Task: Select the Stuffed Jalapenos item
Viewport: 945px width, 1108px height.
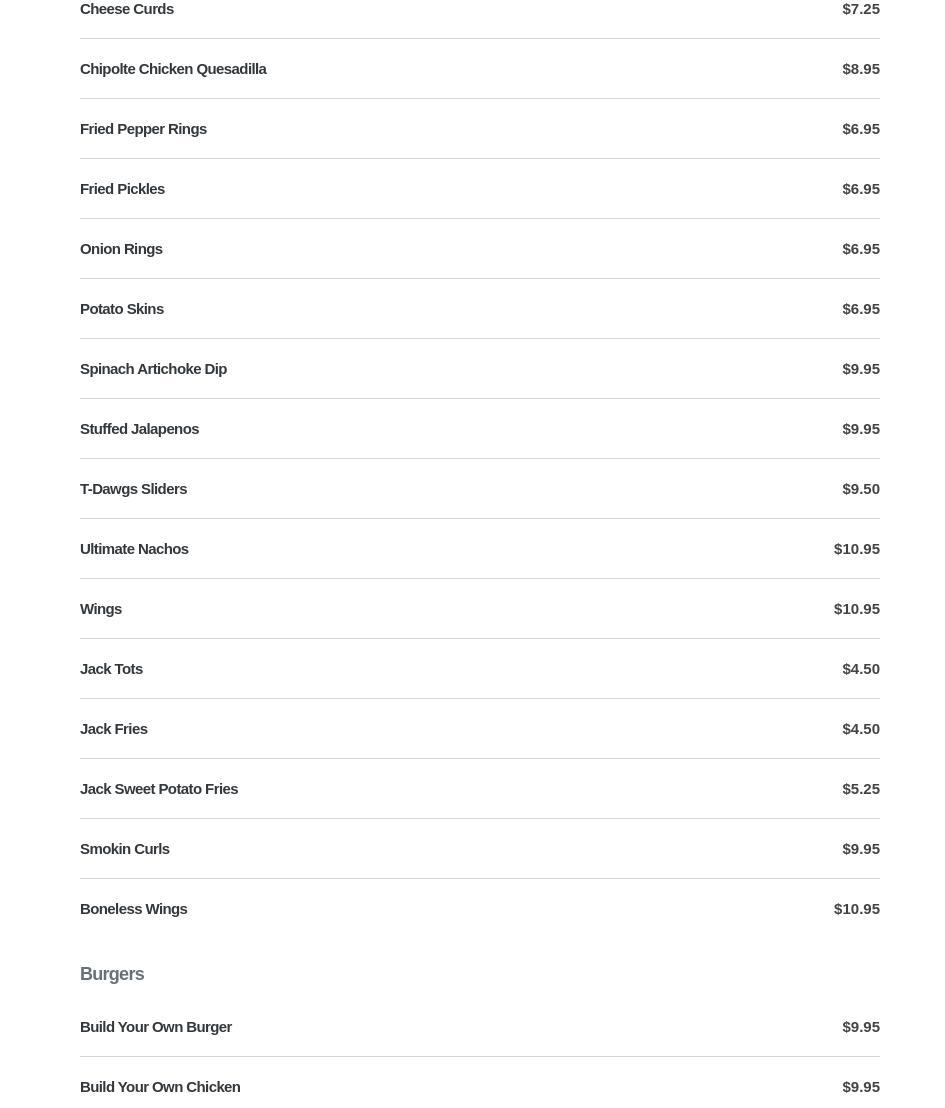Action: 139,429
